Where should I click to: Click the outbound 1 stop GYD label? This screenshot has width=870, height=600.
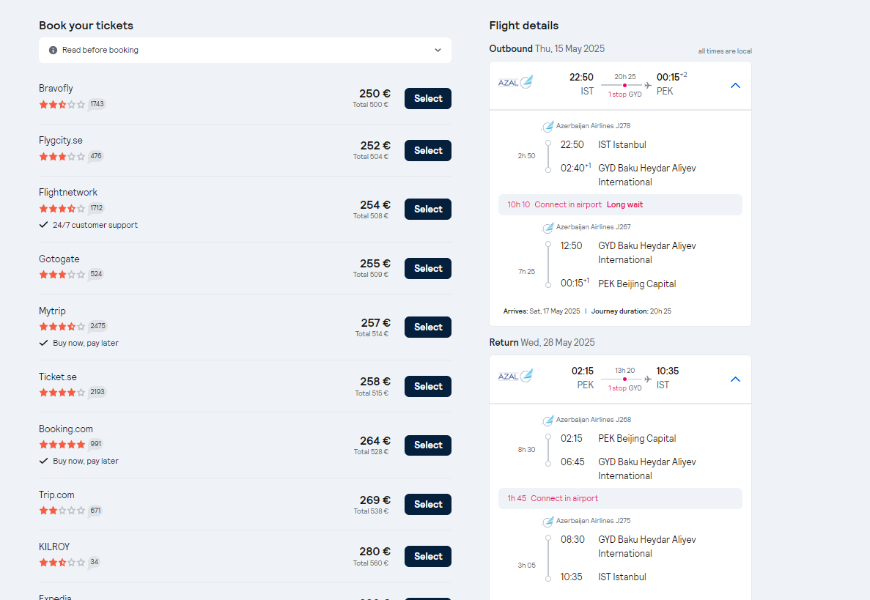point(625,94)
